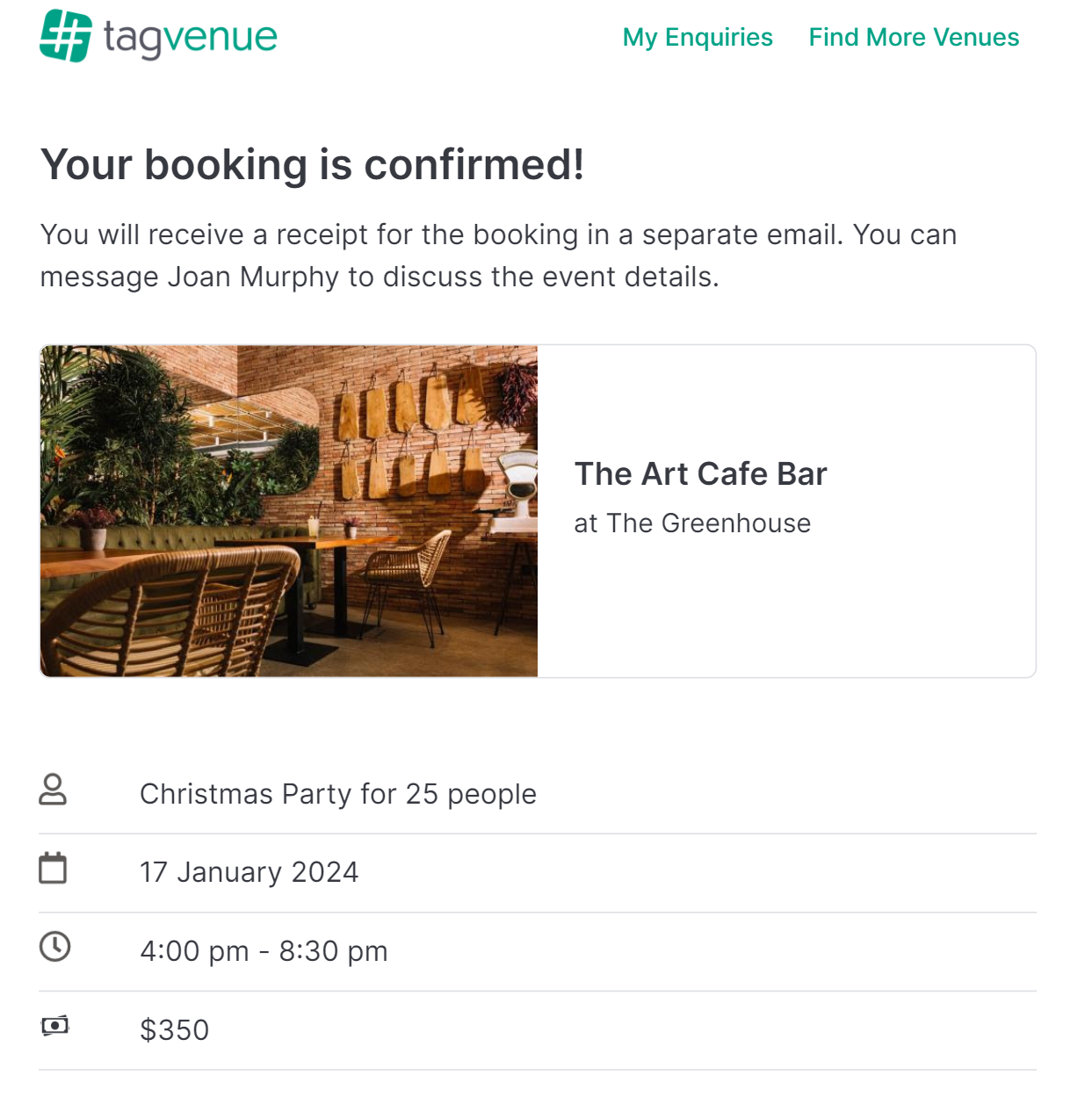Screen dimensions: 1092x1097
Task: Select the $350 price text
Action: coord(175,1029)
